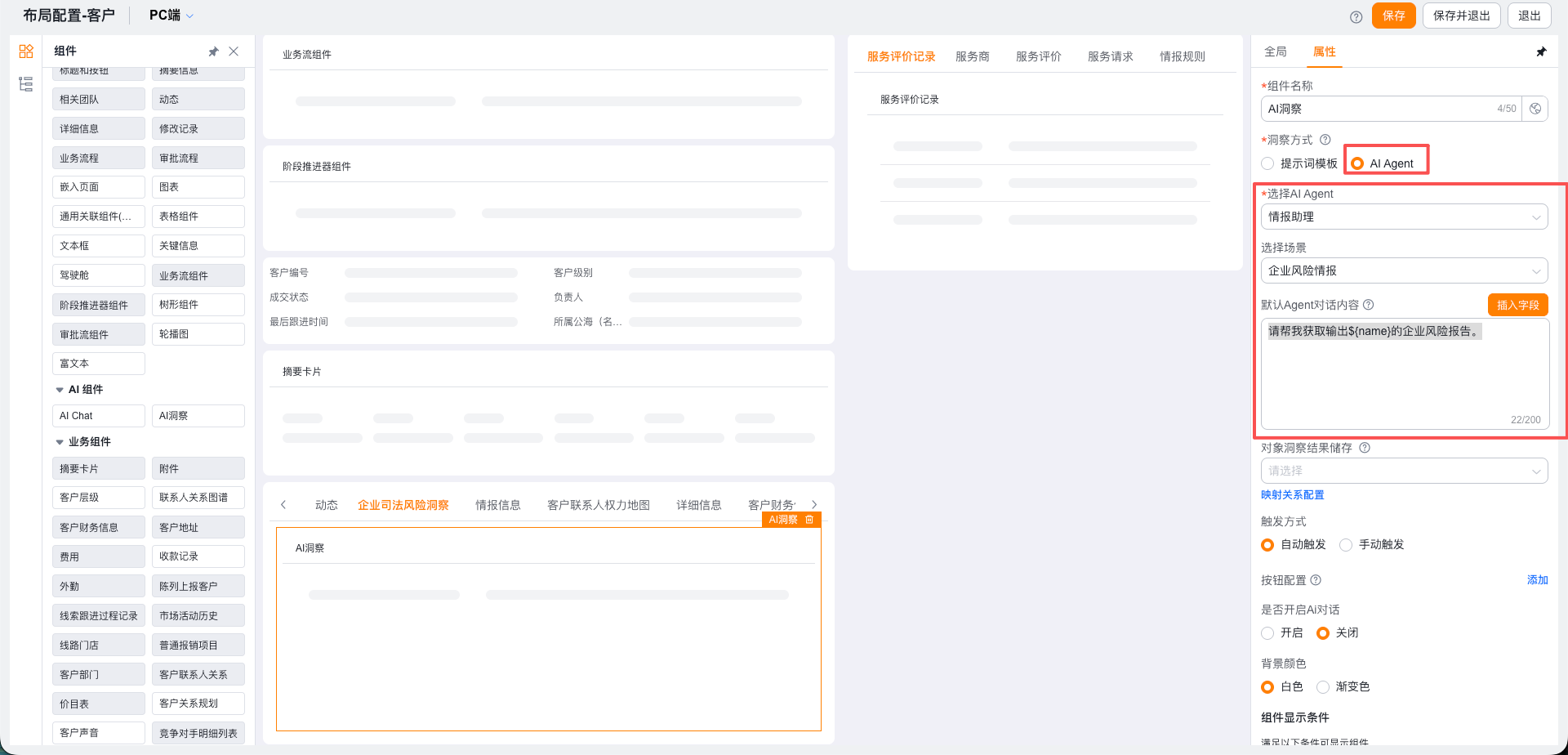Click the globe icon in 组件名称 field
Viewport: 1568px width, 755px height.
[1535, 109]
